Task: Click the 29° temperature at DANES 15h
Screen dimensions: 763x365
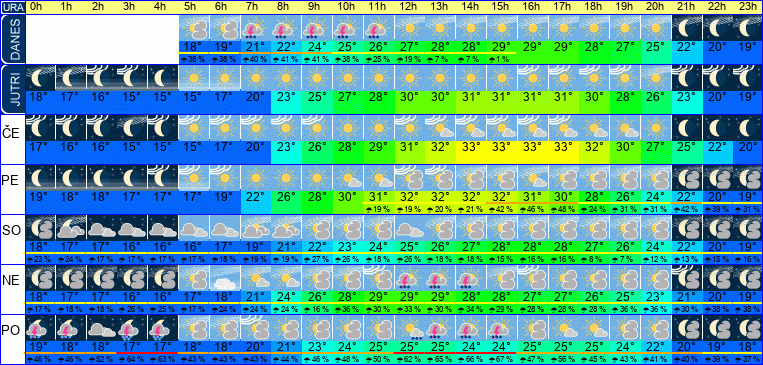Action: click(502, 47)
